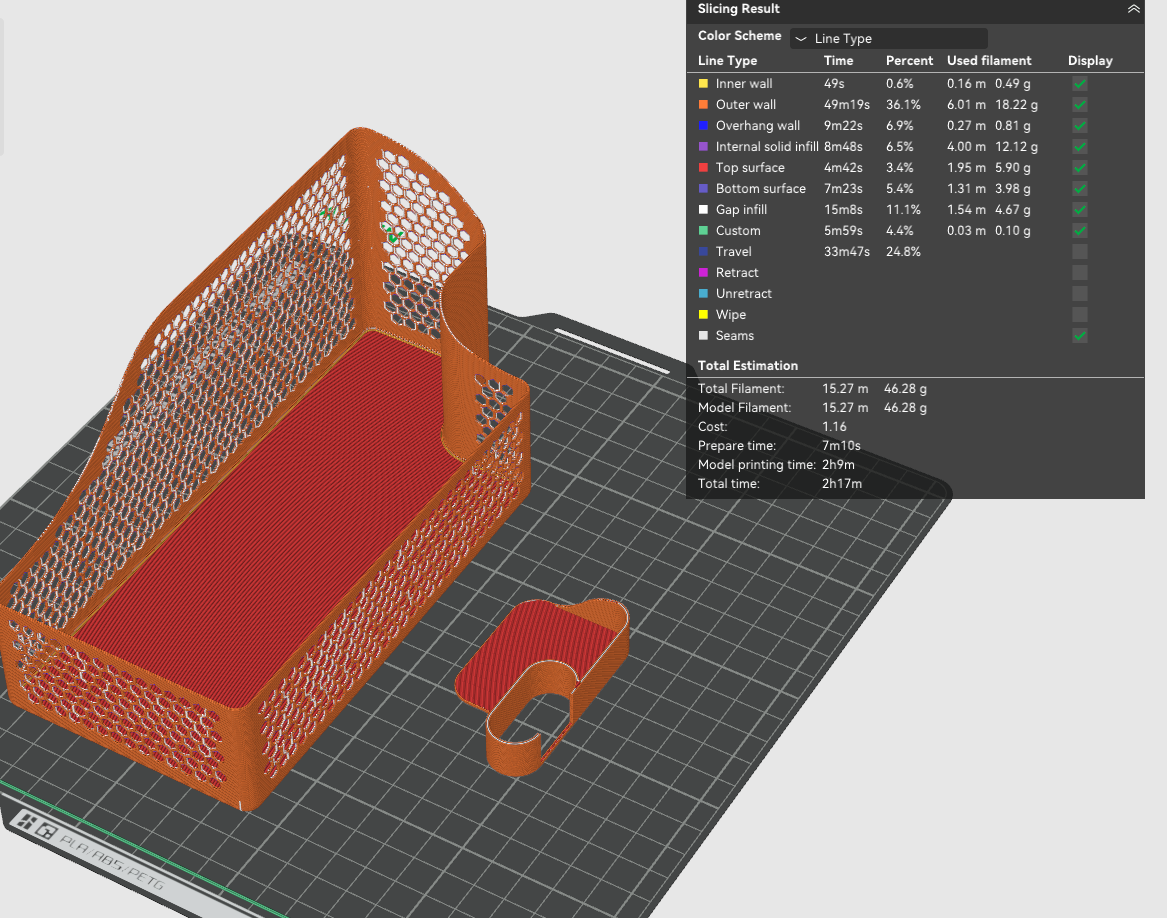Click the Bottom surface color swatch
The width and height of the screenshot is (1167, 918).
point(703,188)
